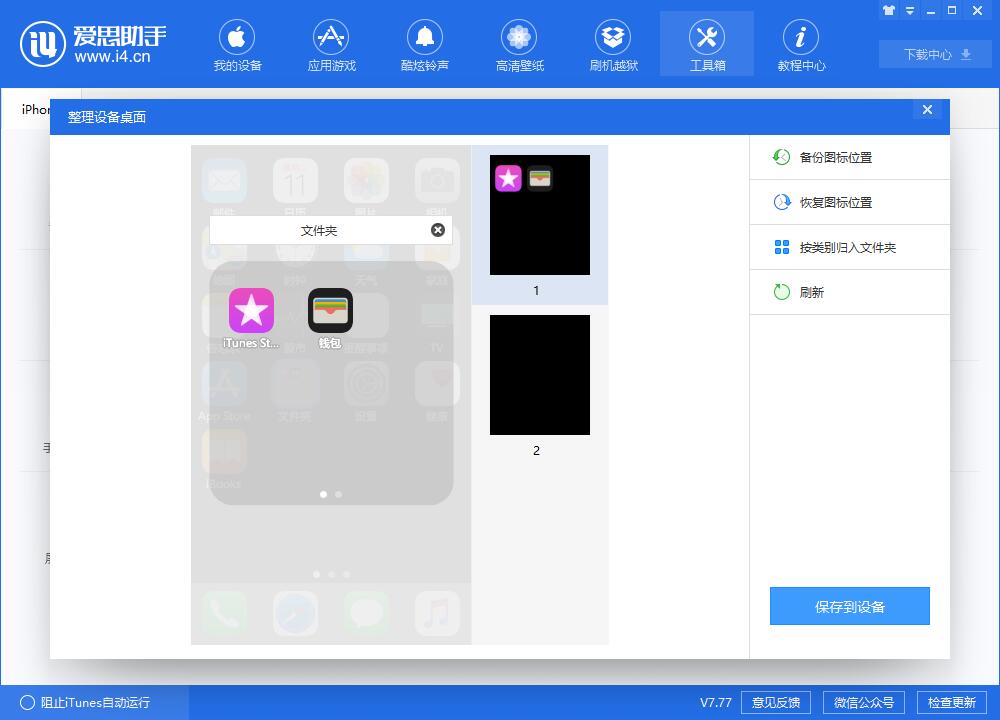Screen dimensions: 1000x720
Task: Open the 应用游戏 (Apps & Games) section
Action: [x=331, y=42]
